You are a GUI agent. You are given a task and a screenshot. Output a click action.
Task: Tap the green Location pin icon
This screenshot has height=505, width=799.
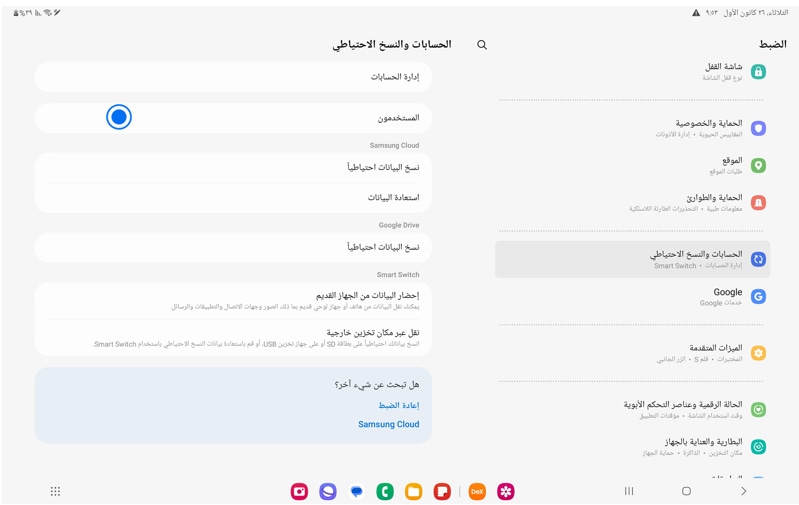[758, 166]
